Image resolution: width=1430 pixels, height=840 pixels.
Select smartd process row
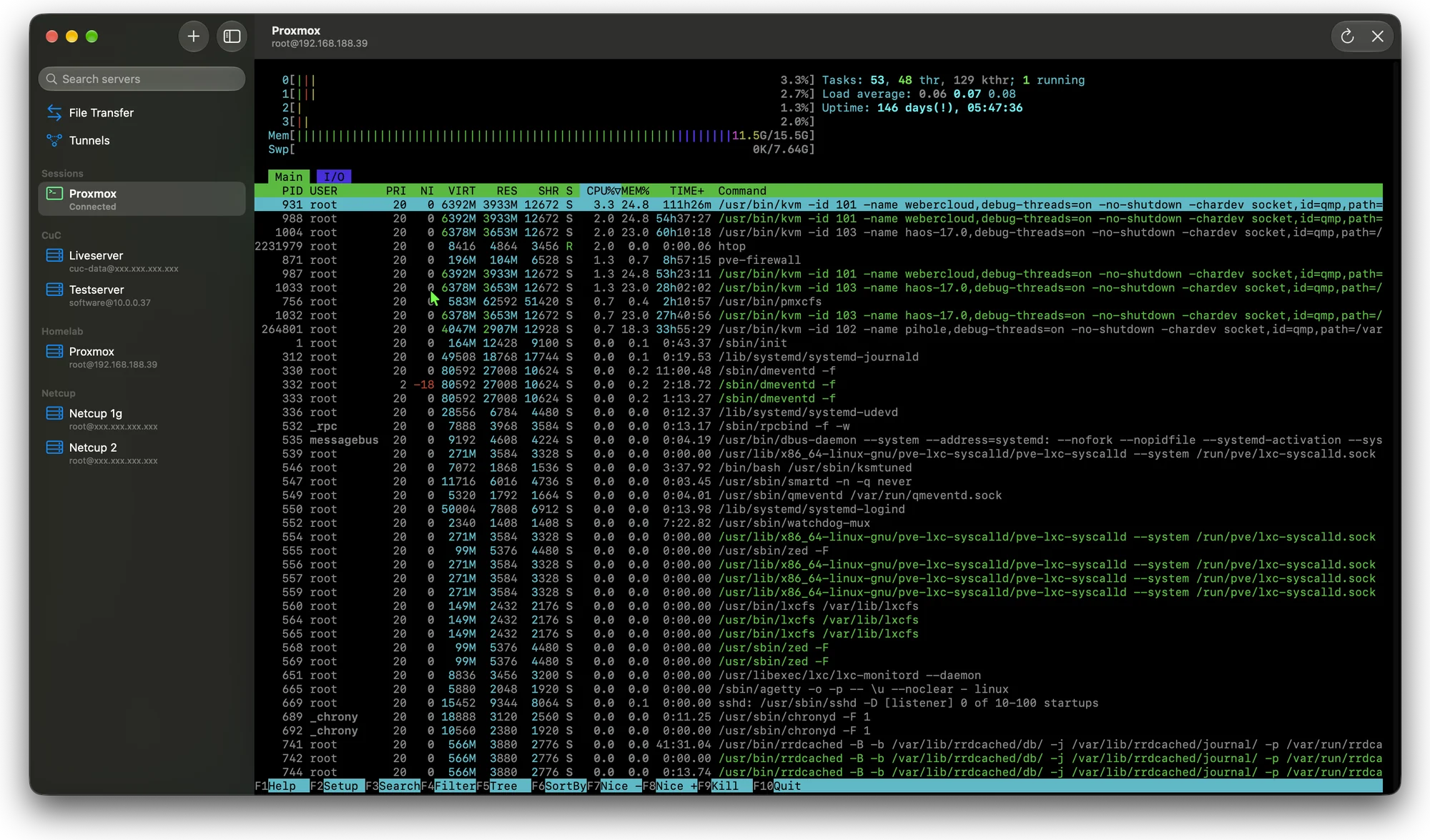[x=818, y=482]
